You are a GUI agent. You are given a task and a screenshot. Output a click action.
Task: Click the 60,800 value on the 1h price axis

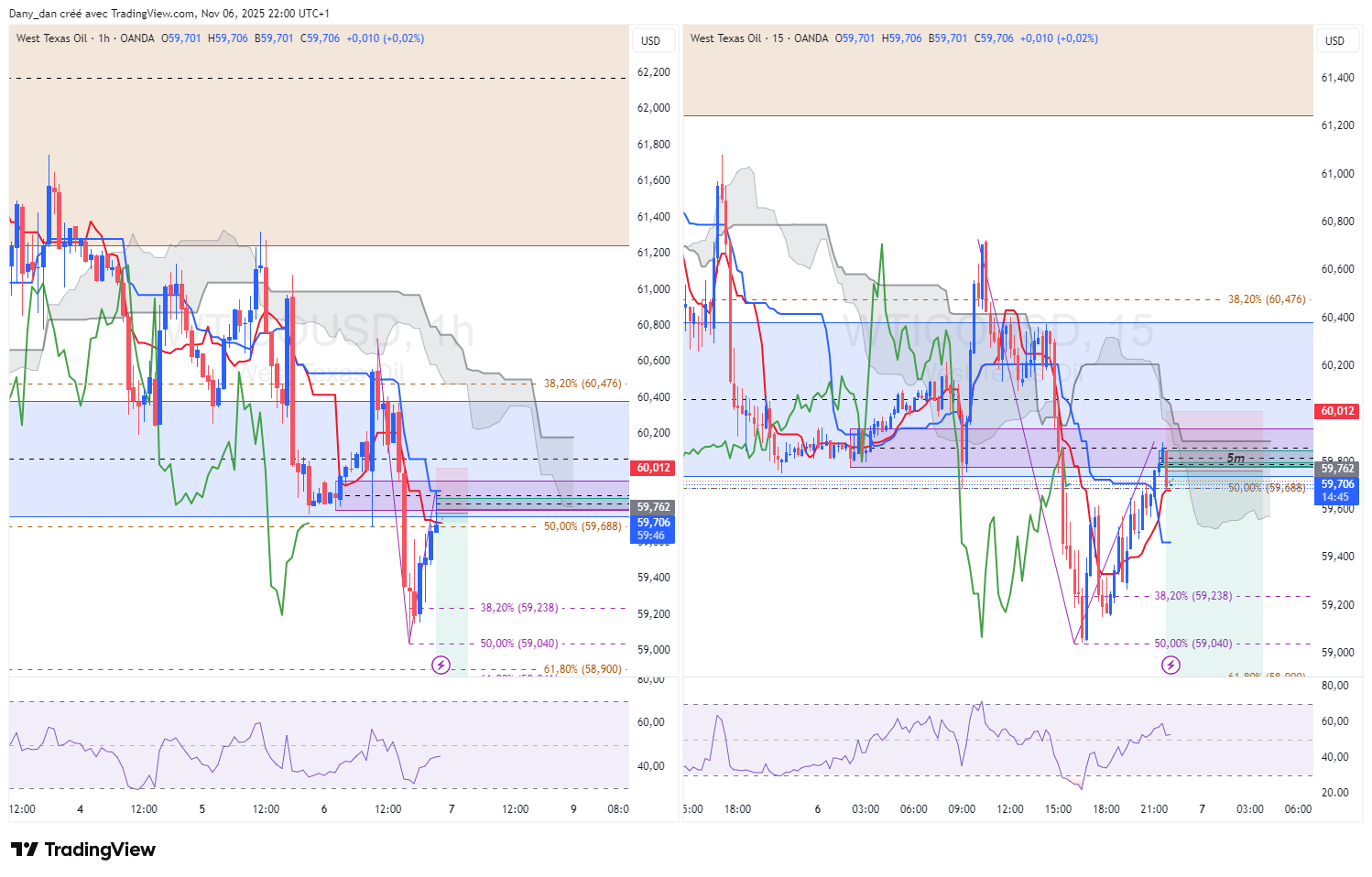coord(654,325)
